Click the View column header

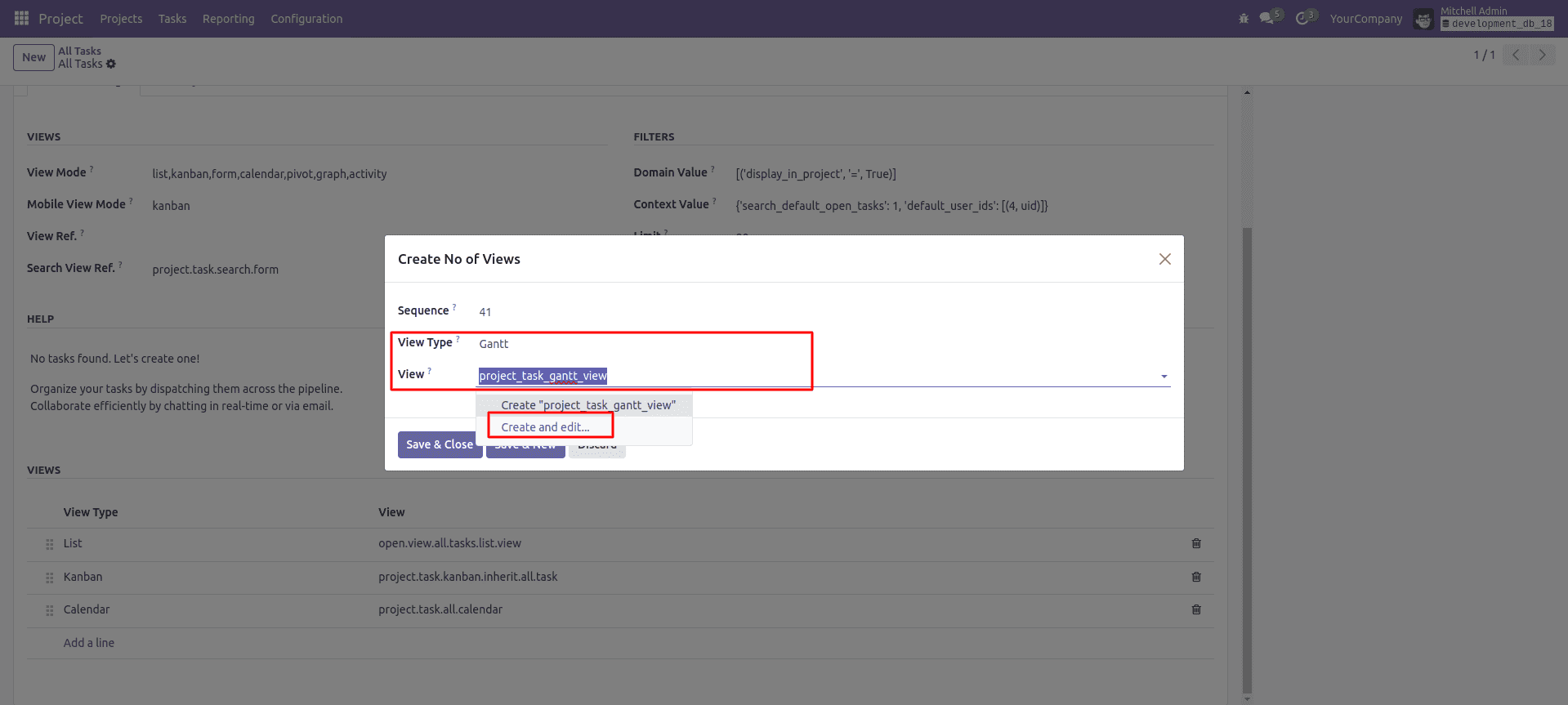[391, 512]
